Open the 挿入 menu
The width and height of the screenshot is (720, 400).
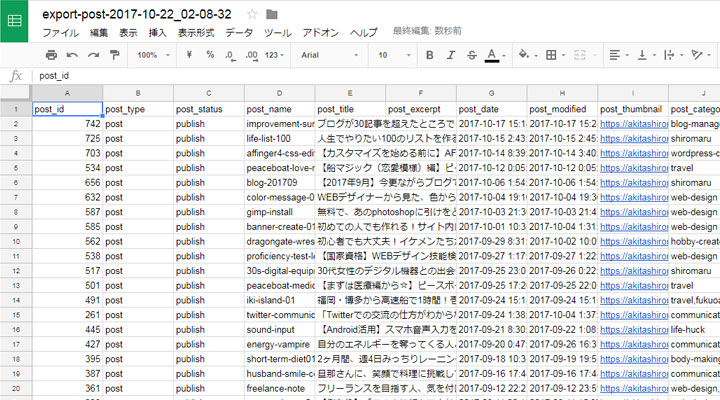(158, 33)
